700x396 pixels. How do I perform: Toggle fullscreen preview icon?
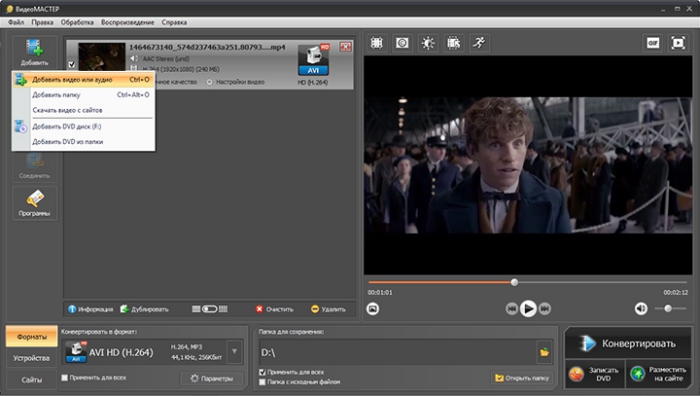coord(678,43)
